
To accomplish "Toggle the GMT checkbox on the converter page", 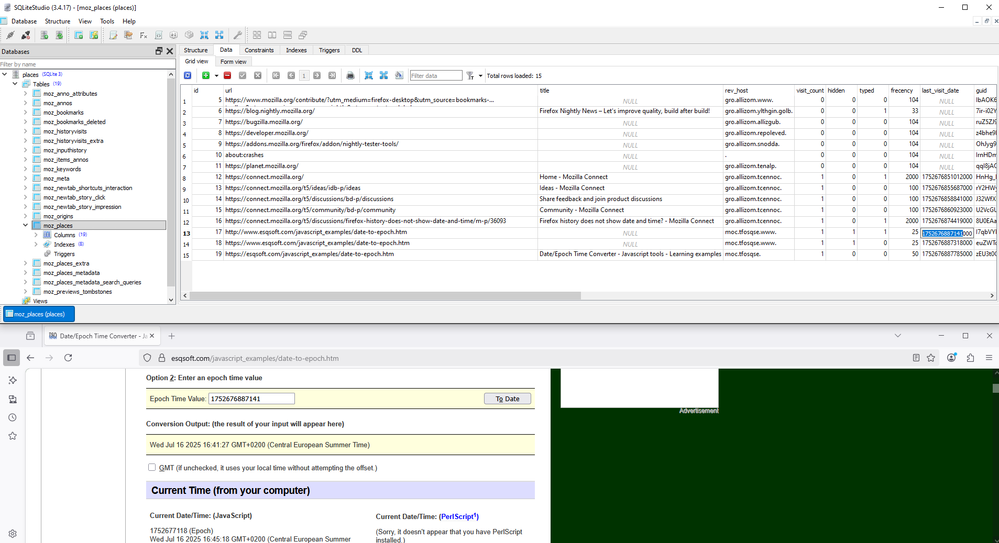I will 152,467.
